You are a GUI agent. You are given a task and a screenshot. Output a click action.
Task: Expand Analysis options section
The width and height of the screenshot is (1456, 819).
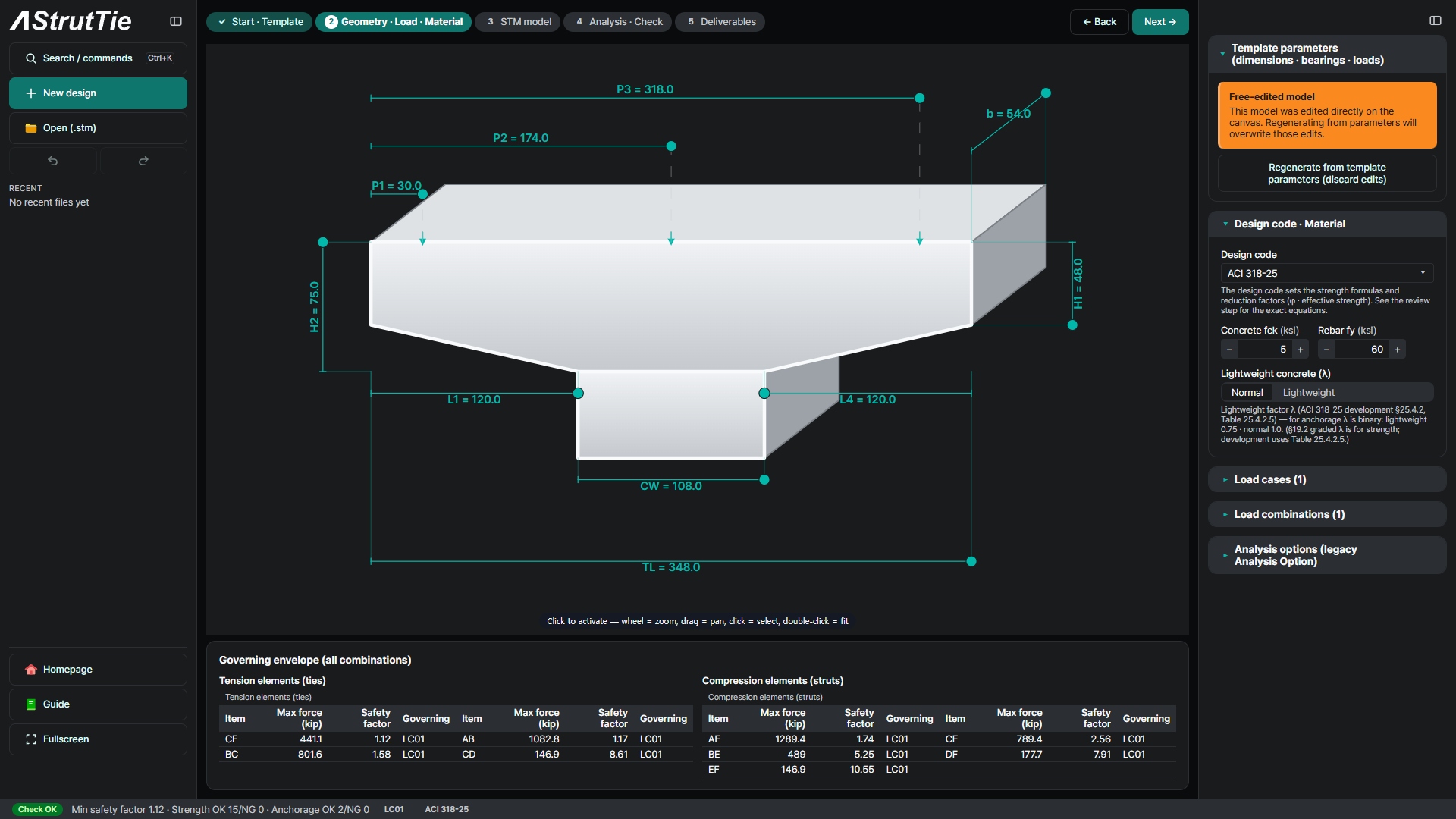coord(1327,555)
